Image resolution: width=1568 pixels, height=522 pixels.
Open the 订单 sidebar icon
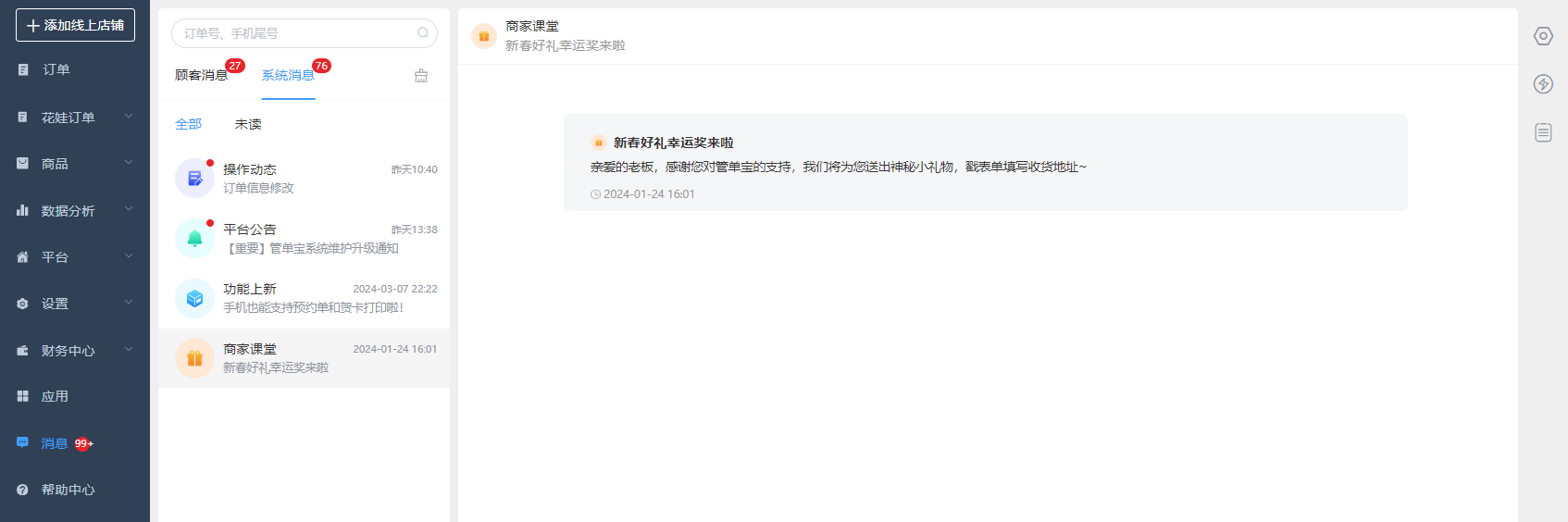(23, 69)
